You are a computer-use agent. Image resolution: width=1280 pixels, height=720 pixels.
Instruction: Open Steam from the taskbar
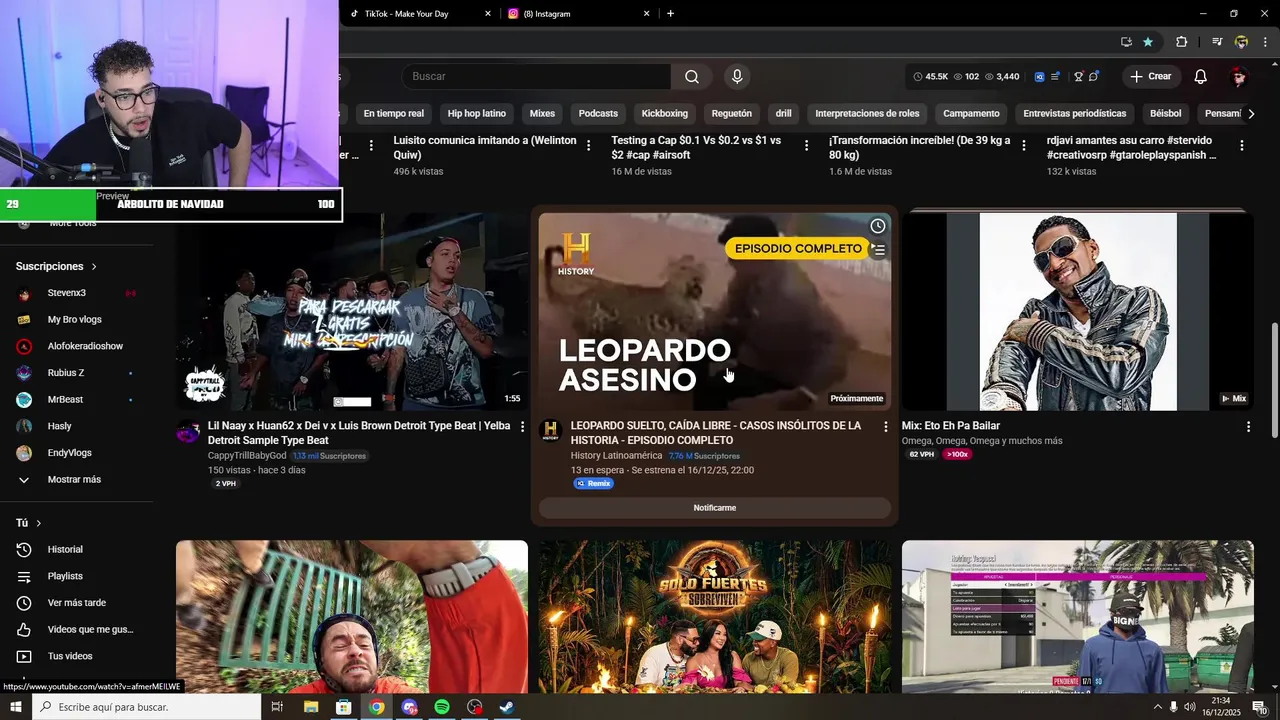pyautogui.click(x=507, y=707)
